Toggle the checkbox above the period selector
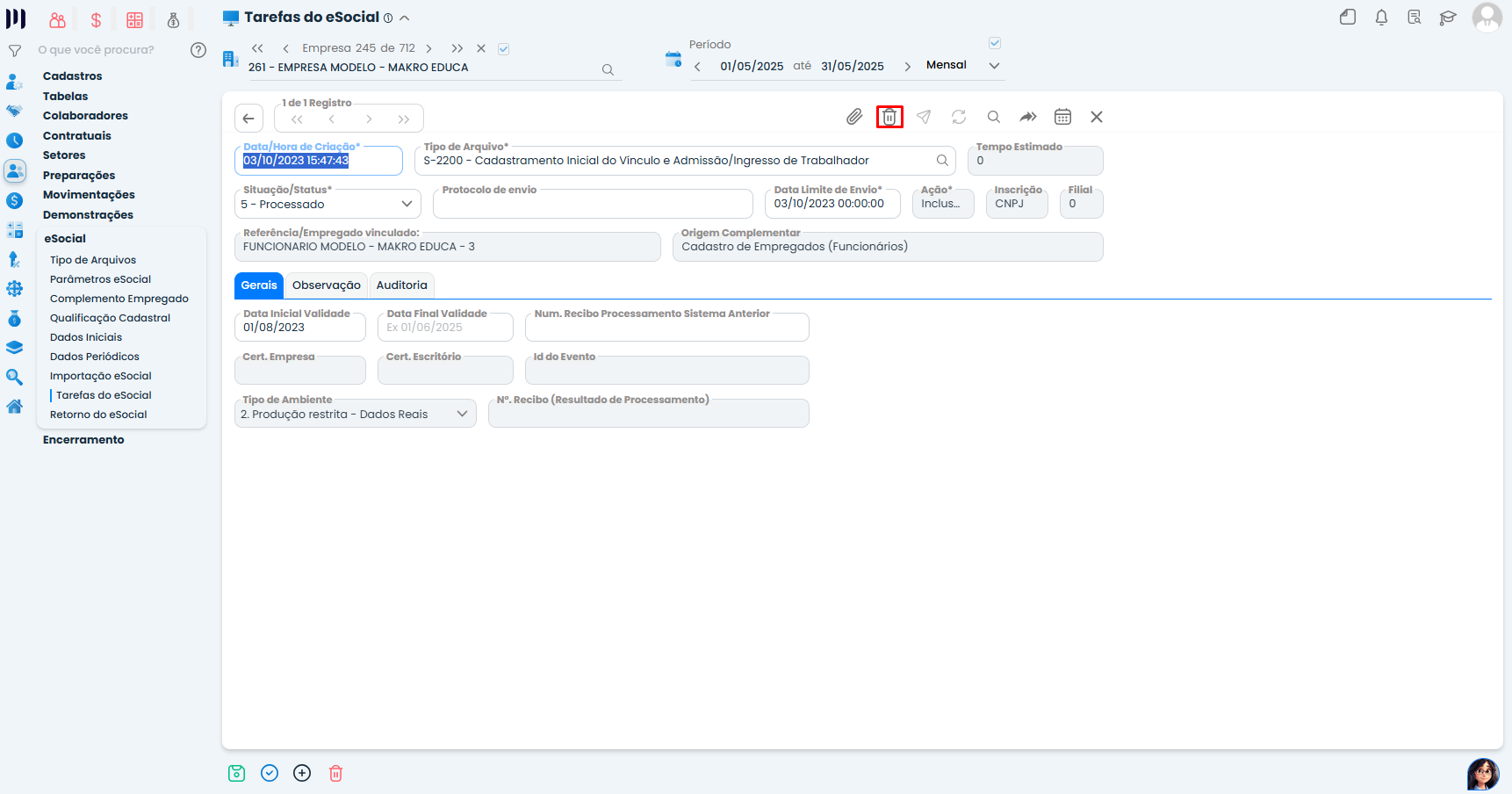 tap(995, 43)
